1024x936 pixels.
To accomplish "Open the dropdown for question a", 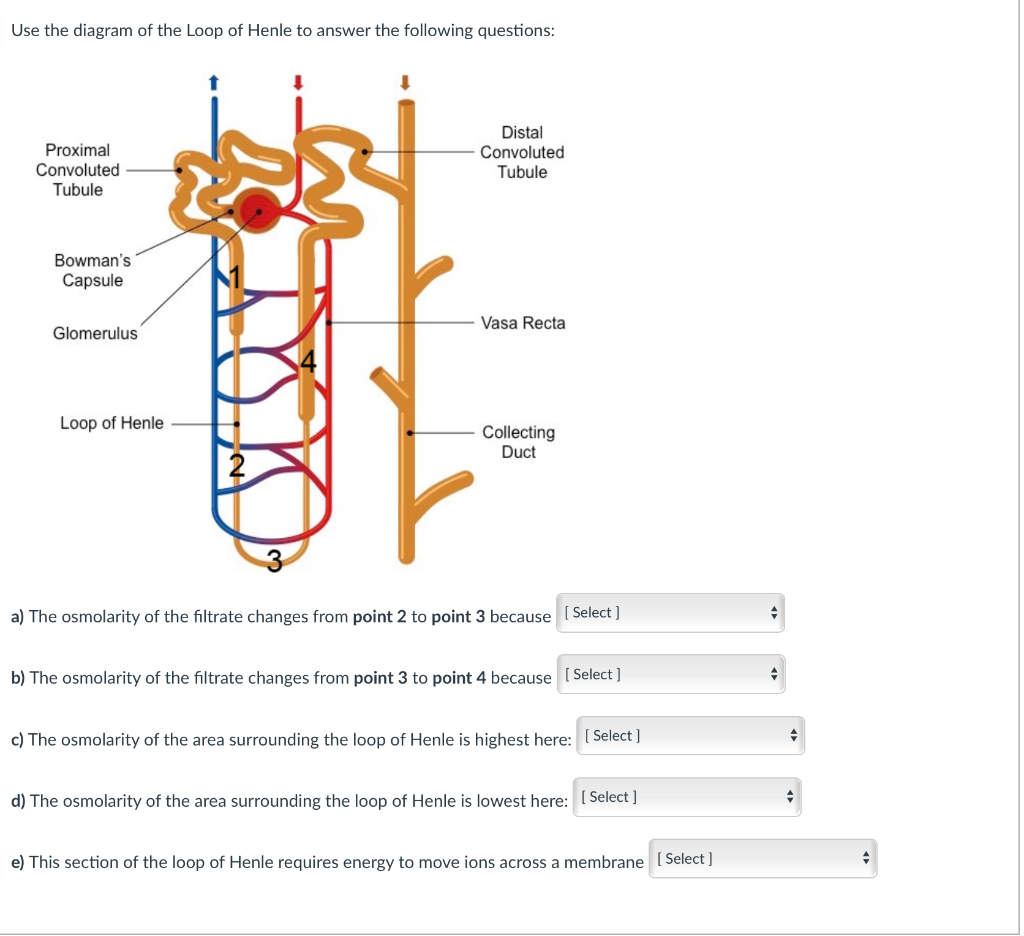I will point(670,612).
